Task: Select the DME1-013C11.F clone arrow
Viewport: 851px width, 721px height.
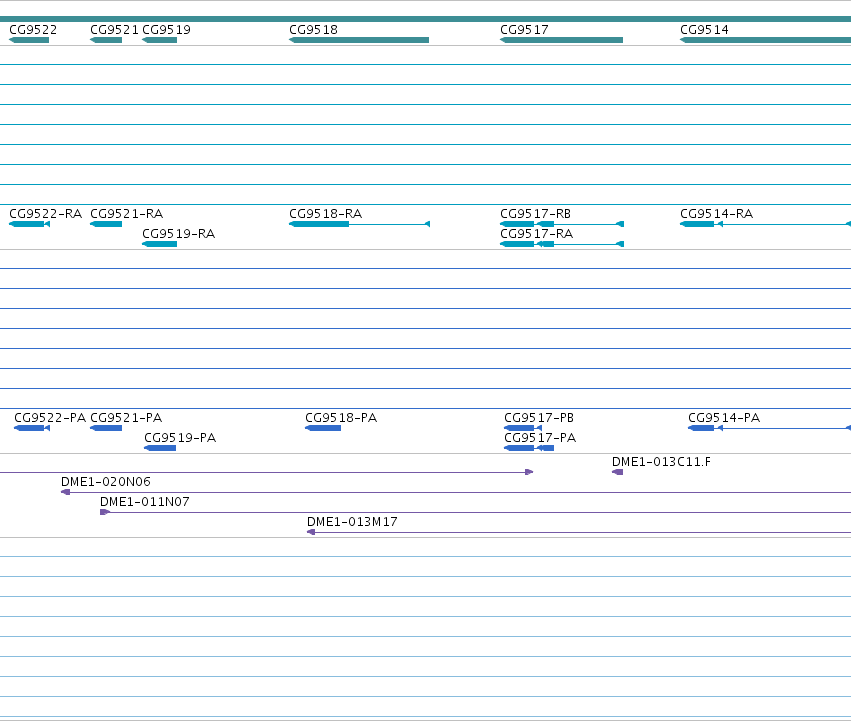Action: tap(618, 472)
